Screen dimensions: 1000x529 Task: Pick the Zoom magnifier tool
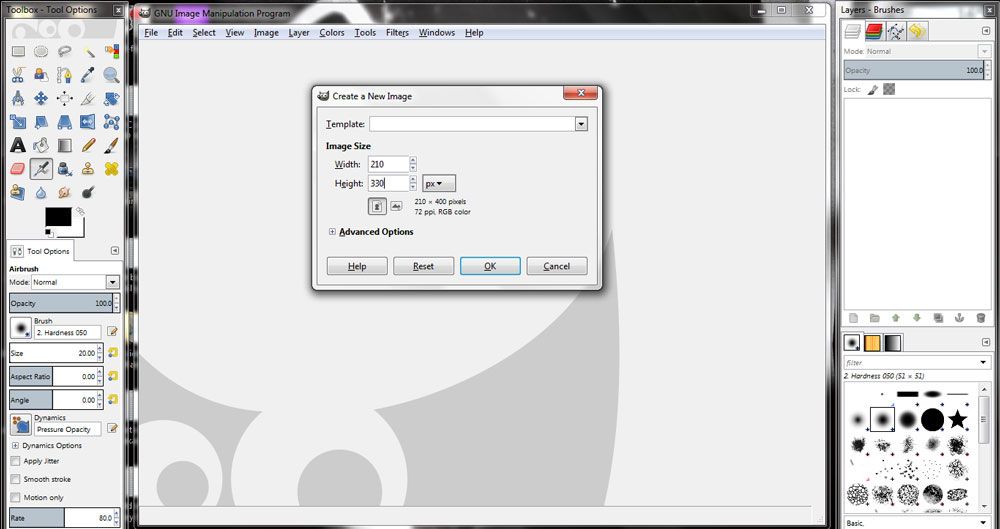click(x=111, y=75)
